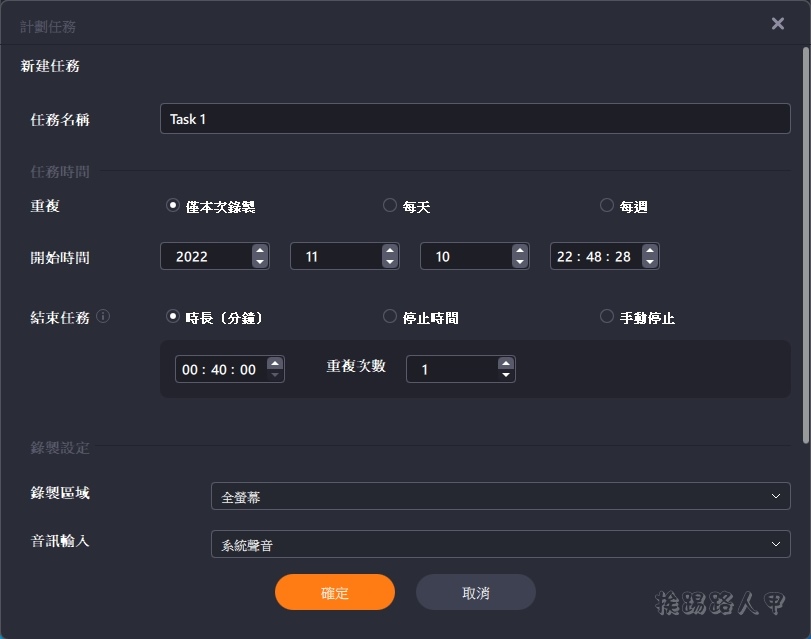Increase the year 2022 with up arrow
Viewport: 811px width, 639px height.
(x=260, y=251)
